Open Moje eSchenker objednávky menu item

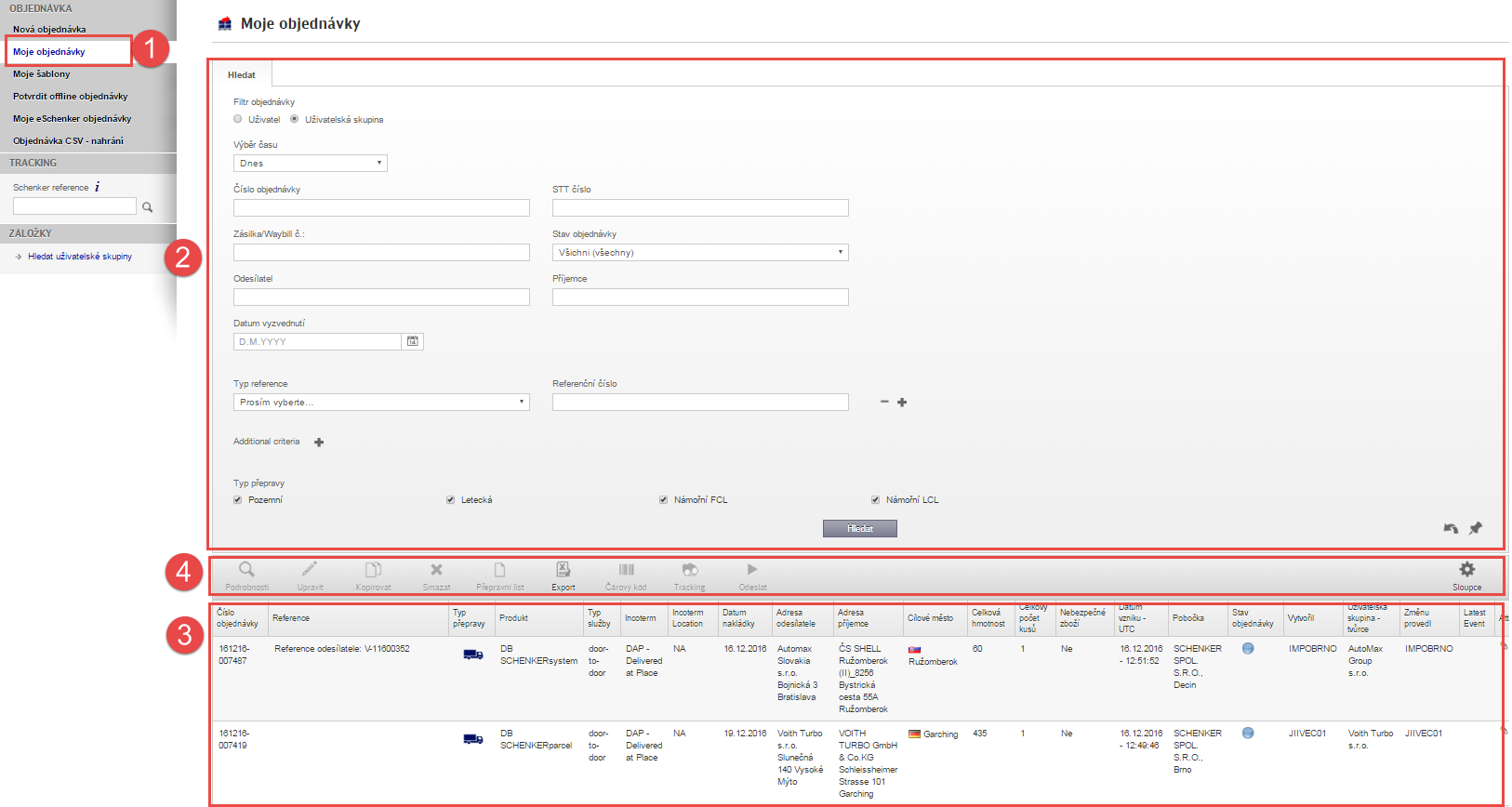pyautogui.click(x=73, y=119)
